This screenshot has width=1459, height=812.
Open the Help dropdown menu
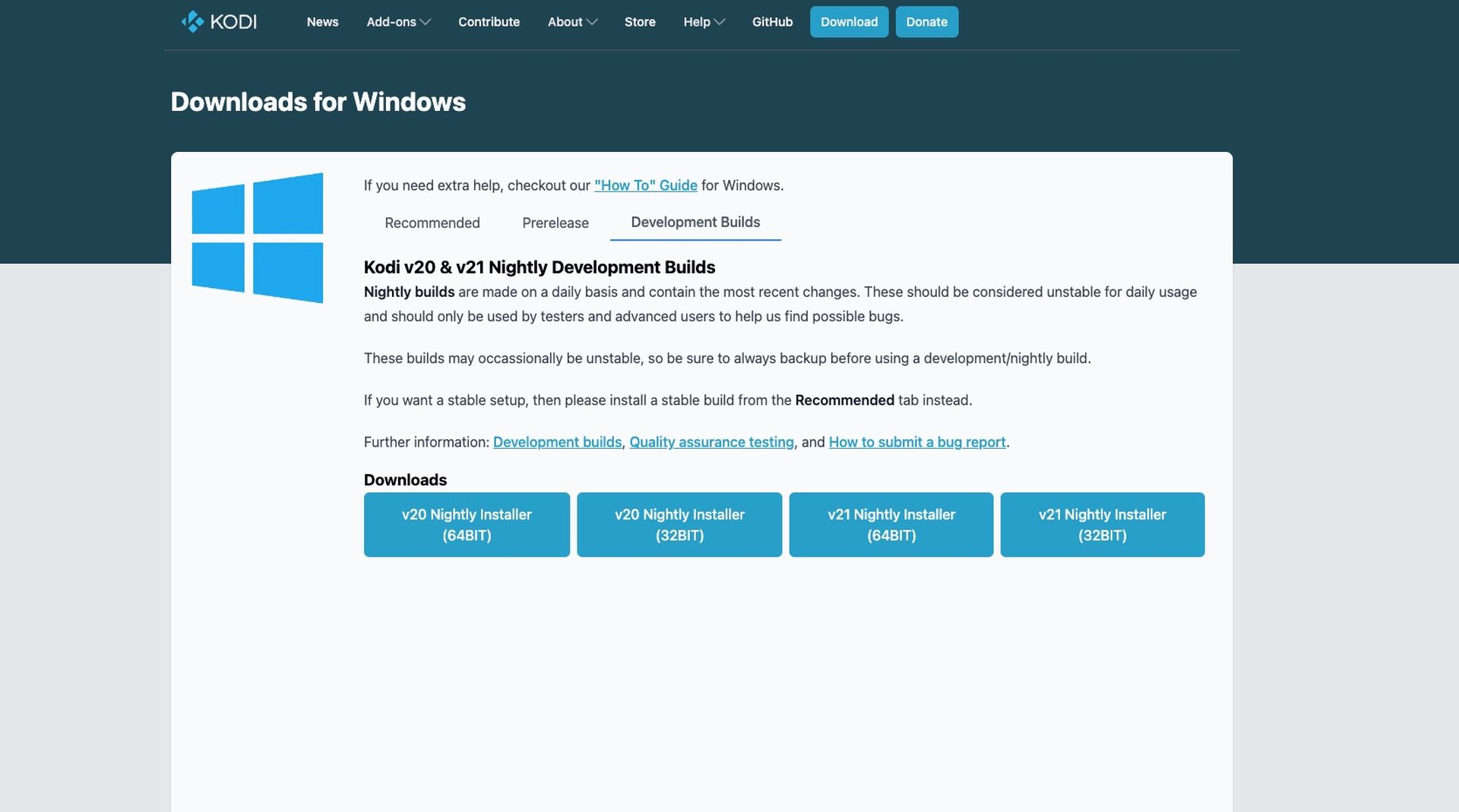704,22
